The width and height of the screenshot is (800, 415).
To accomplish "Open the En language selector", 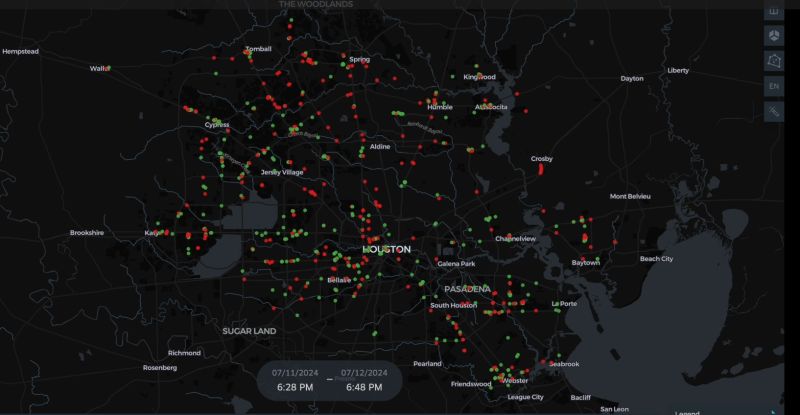I will [x=774, y=86].
